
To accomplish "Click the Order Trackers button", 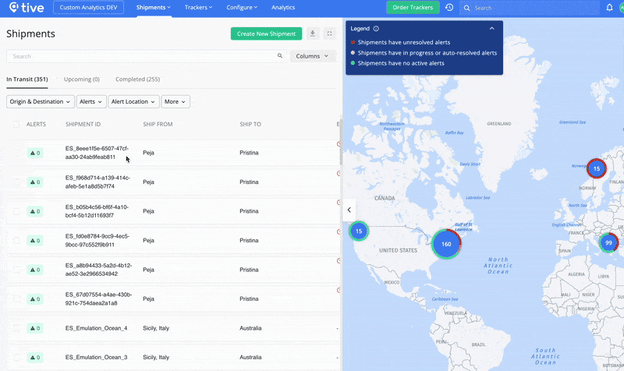I will pos(413,8).
